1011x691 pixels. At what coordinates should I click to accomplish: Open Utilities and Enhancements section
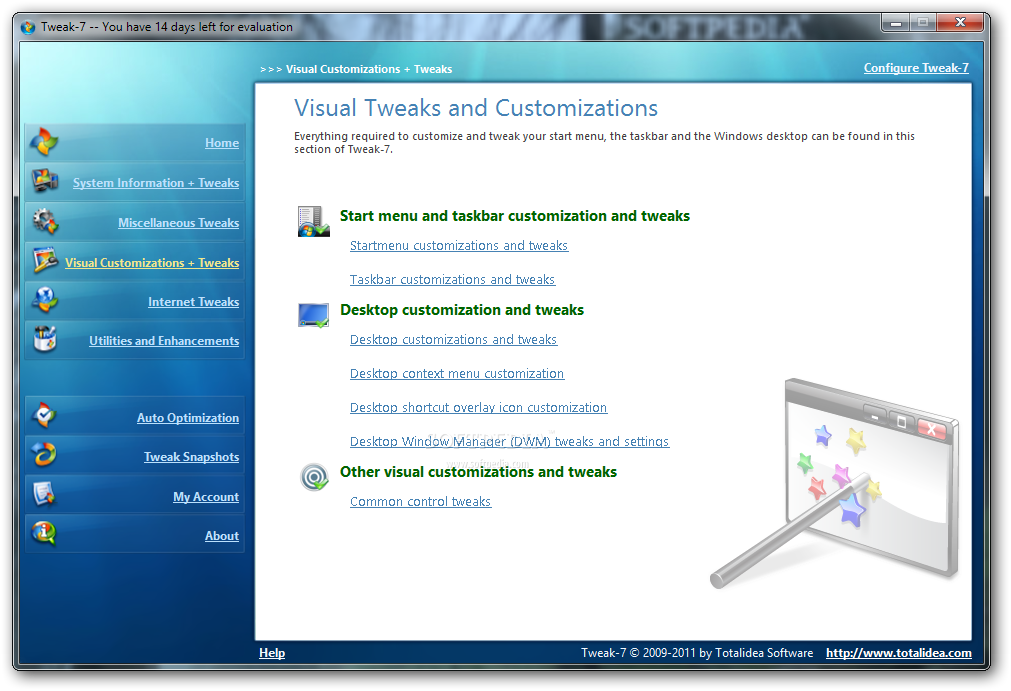pyautogui.click(x=164, y=341)
